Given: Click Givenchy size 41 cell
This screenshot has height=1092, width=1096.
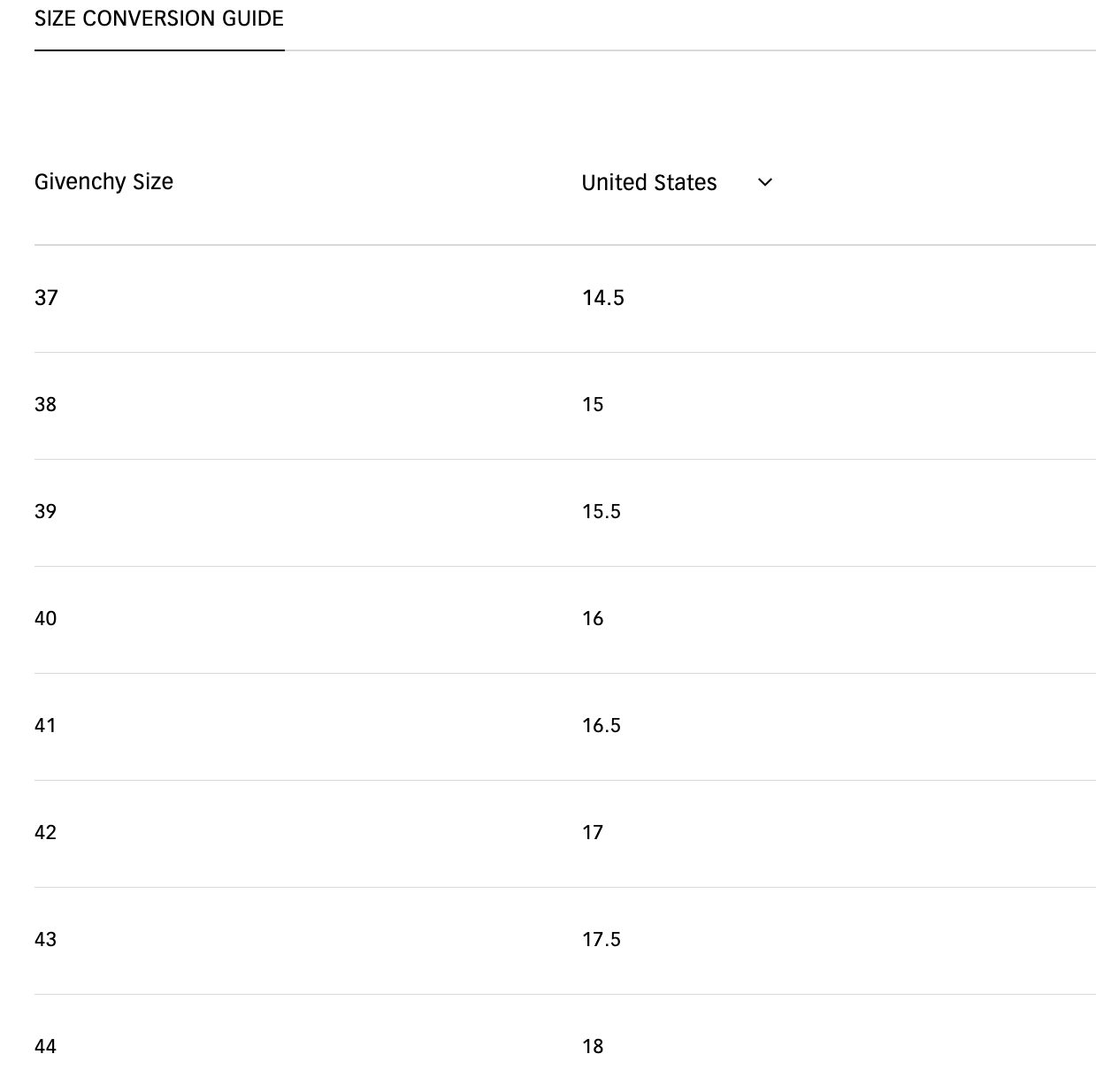Looking at the screenshot, I should [45, 726].
